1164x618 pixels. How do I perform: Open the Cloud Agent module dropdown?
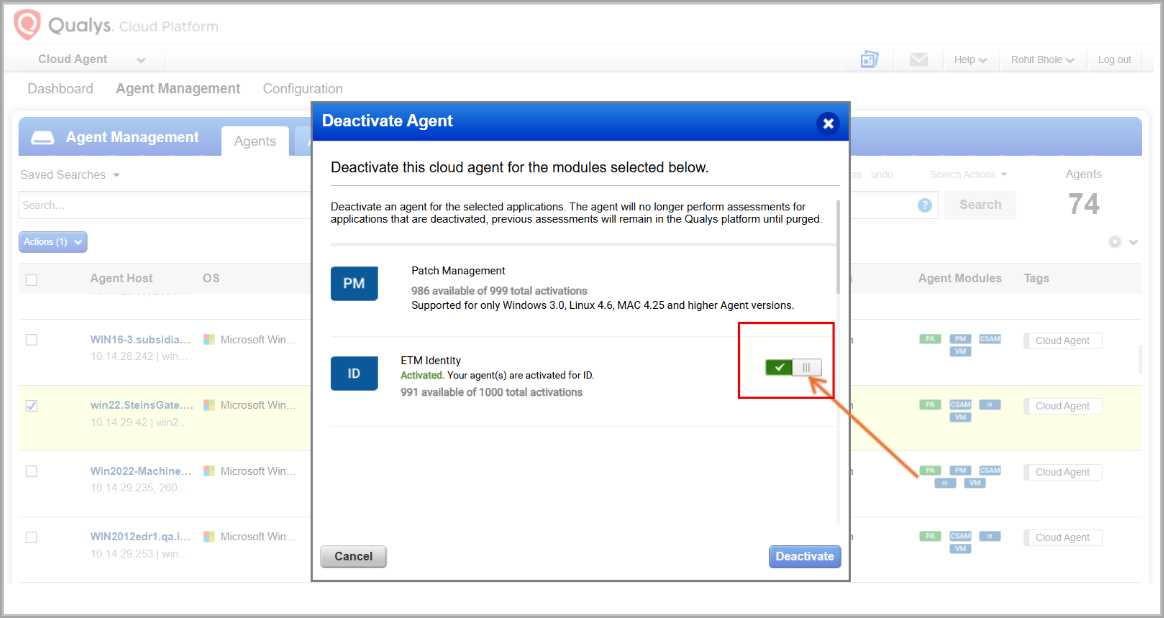[91, 59]
